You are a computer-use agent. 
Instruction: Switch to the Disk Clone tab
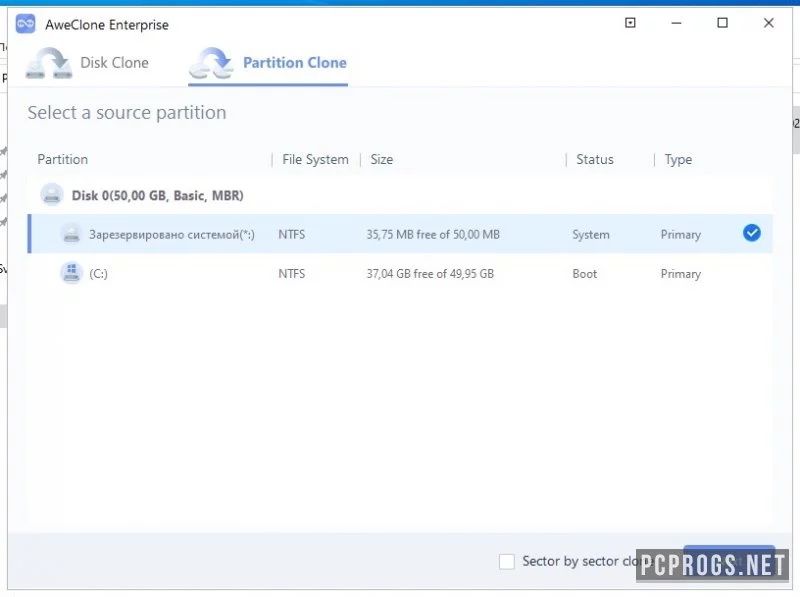coord(88,63)
